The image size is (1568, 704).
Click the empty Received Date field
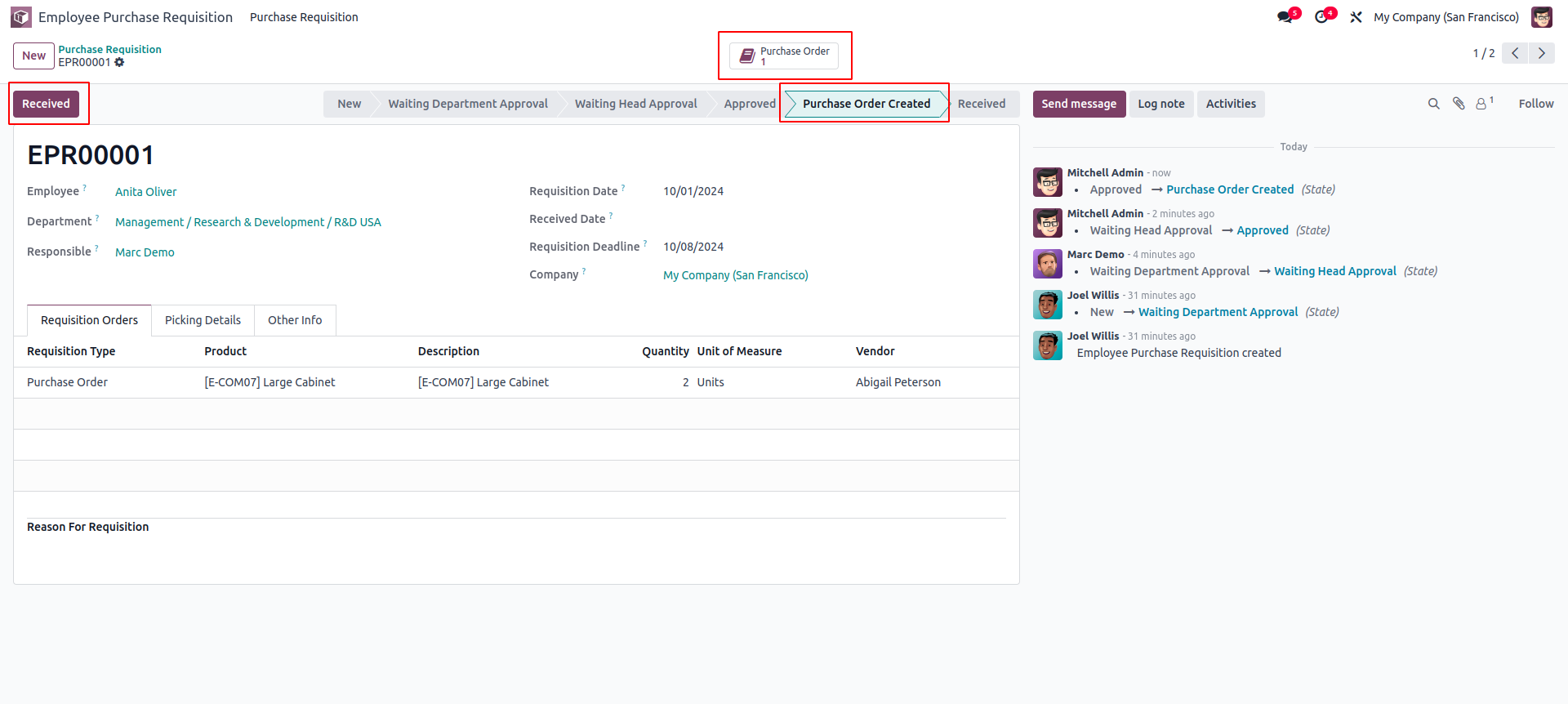click(833, 219)
